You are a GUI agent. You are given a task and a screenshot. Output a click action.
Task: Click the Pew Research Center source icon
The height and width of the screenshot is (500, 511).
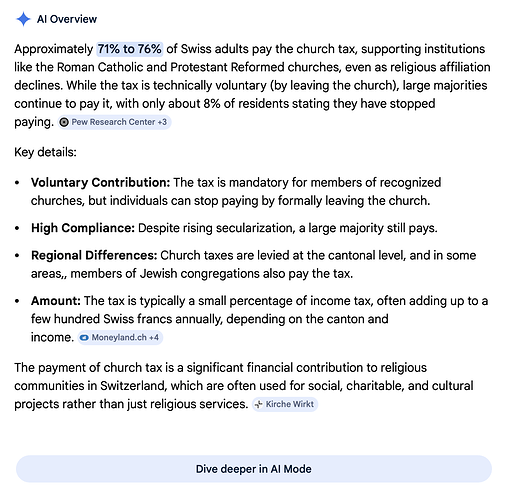click(x=64, y=122)
